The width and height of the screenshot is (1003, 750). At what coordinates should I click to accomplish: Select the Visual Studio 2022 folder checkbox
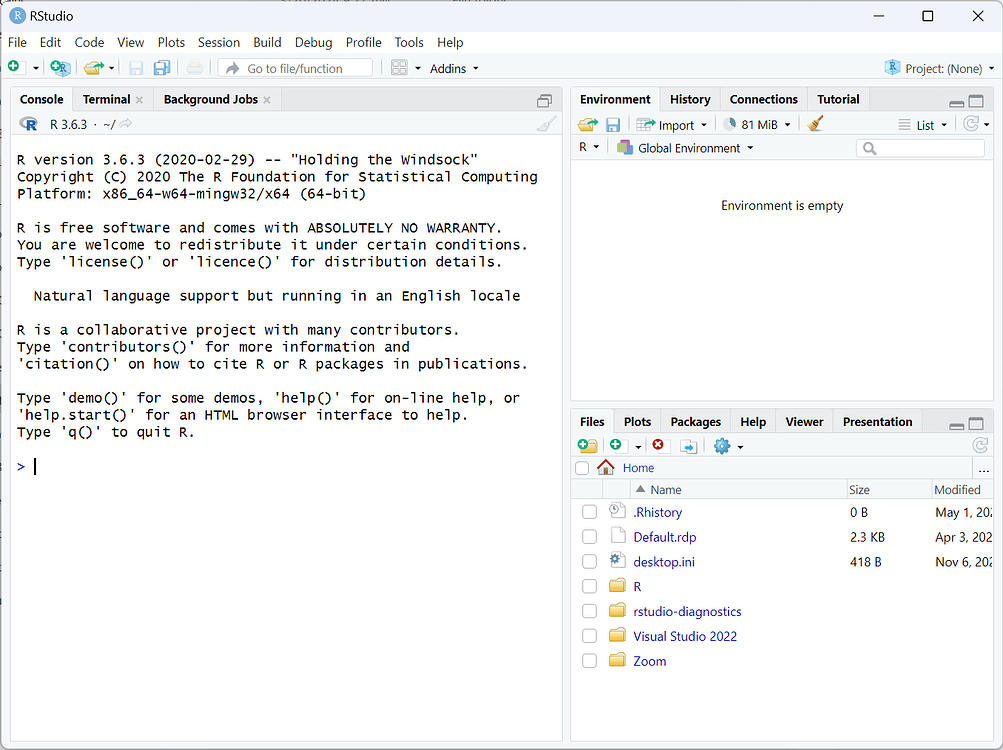click(589, 636)
